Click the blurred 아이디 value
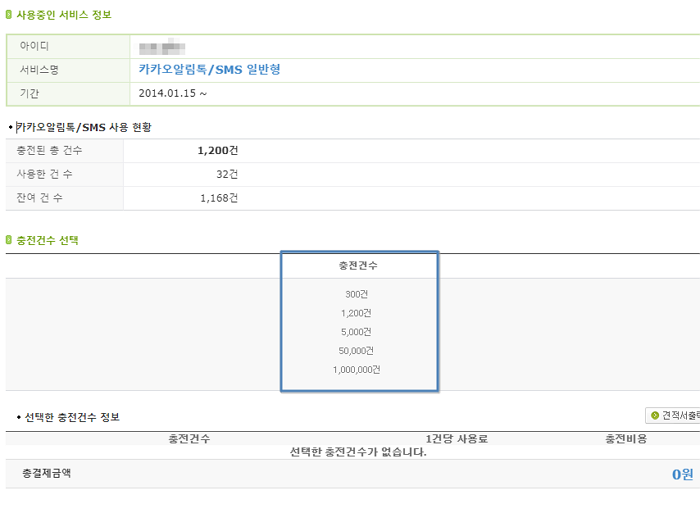 162,46
